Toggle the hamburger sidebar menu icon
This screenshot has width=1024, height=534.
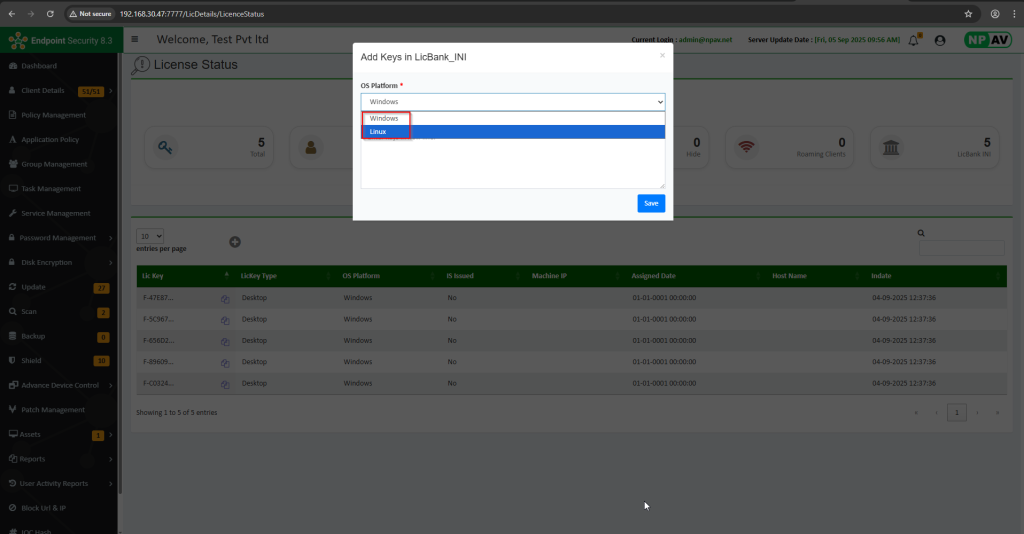[x=135, y=40]
